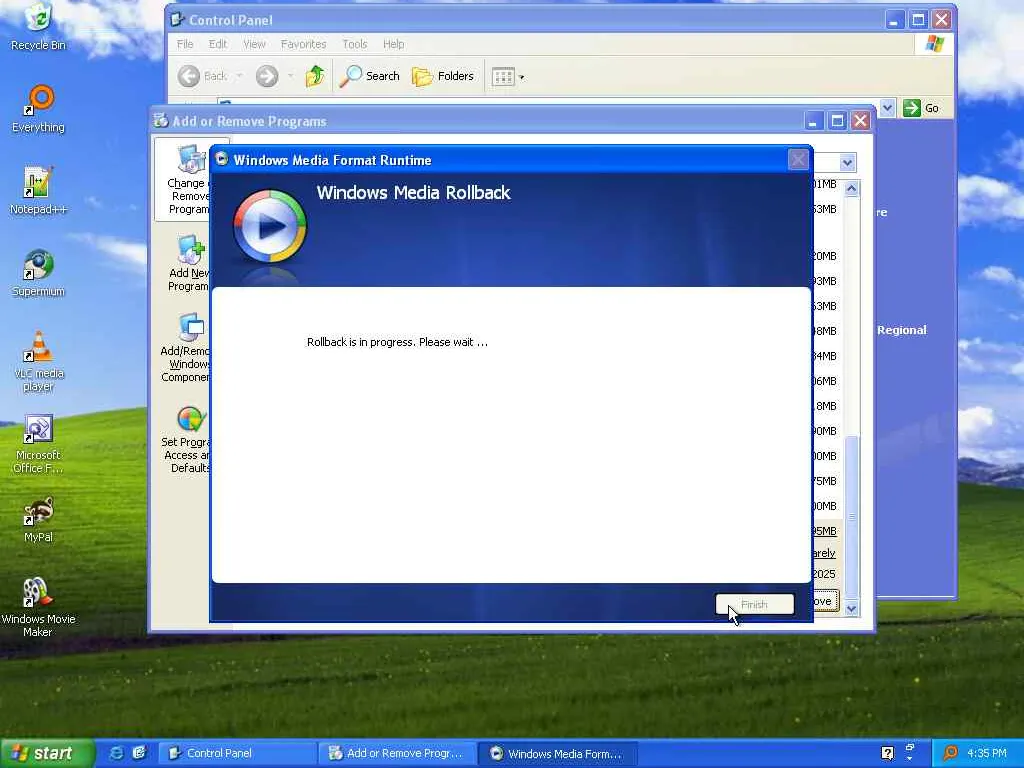Click the Up folder icon in Control Panel
Viewport: 1024px width, 768px height.
pos(315,76)
